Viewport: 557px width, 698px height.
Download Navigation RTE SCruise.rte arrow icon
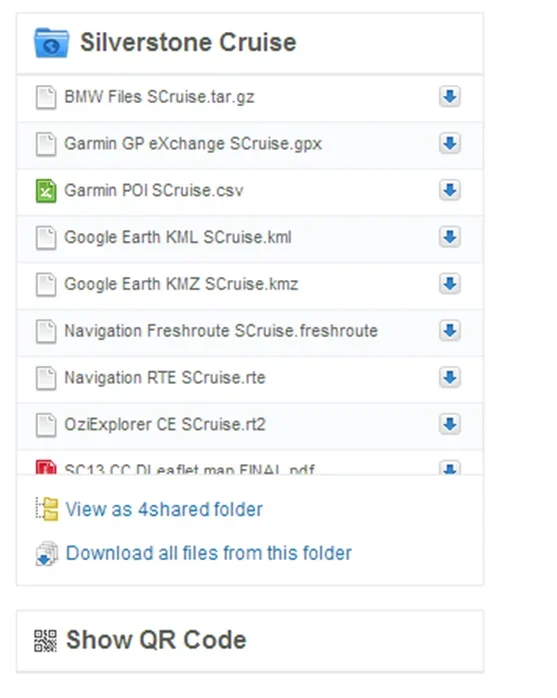pyautogui.click(x=450, y=377)
